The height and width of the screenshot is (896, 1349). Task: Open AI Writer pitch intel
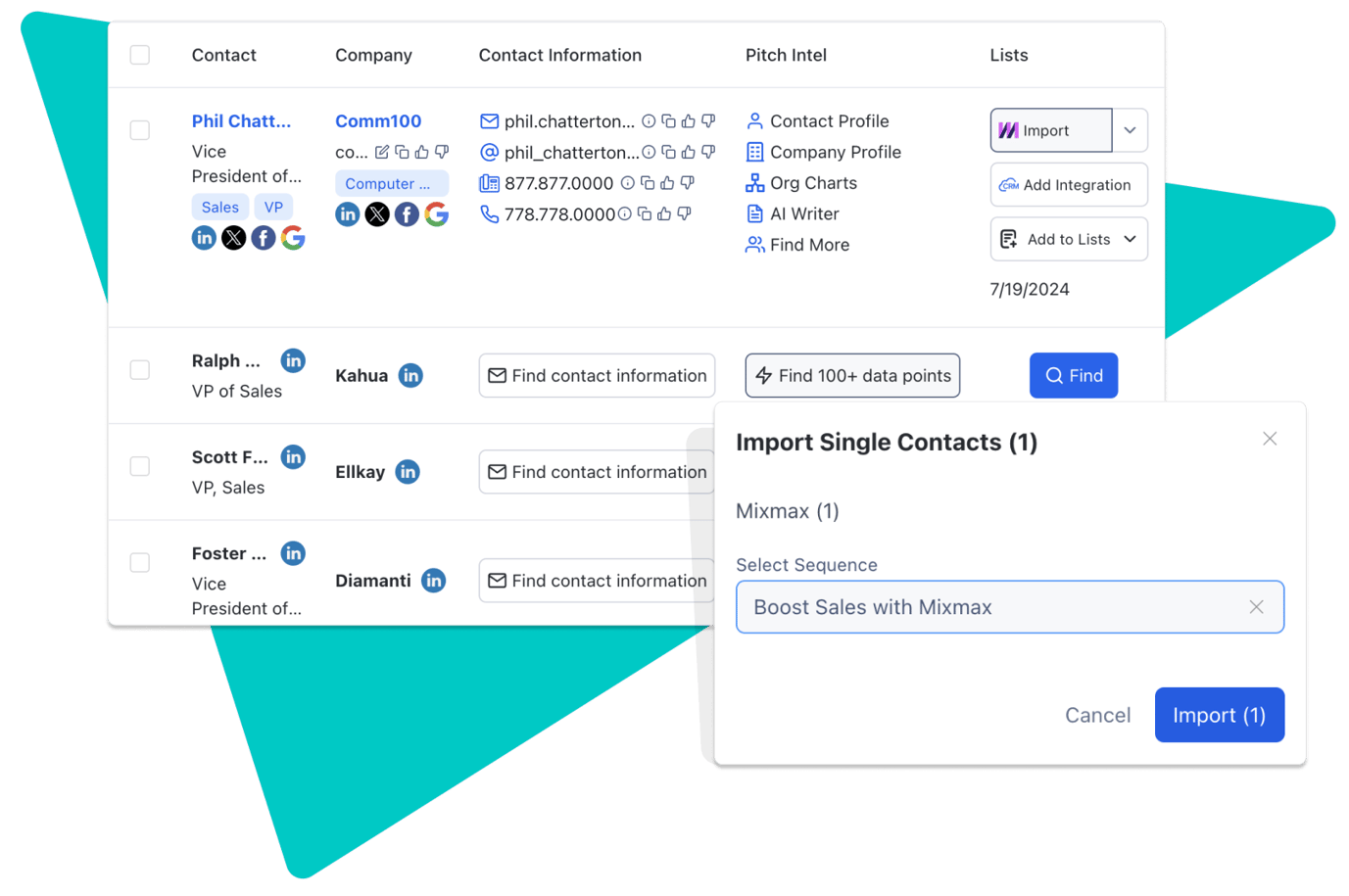click(x=793, y=213)
